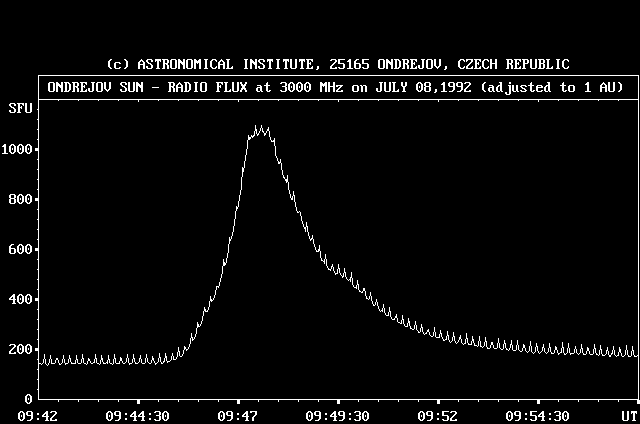Click the SFU y-axis unit label
This screenshot has height=424, width=640.
coord(20,107)
